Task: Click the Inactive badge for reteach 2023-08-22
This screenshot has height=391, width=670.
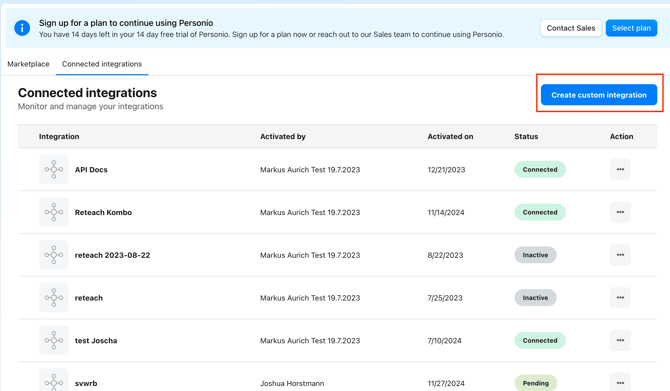Action: [x=535, y=255]
